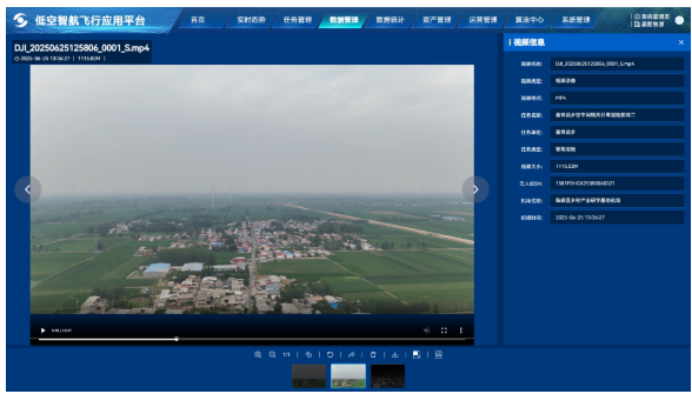Seek using the video progress bar
The height and width of the screenshot is (395, 692).
252,339
